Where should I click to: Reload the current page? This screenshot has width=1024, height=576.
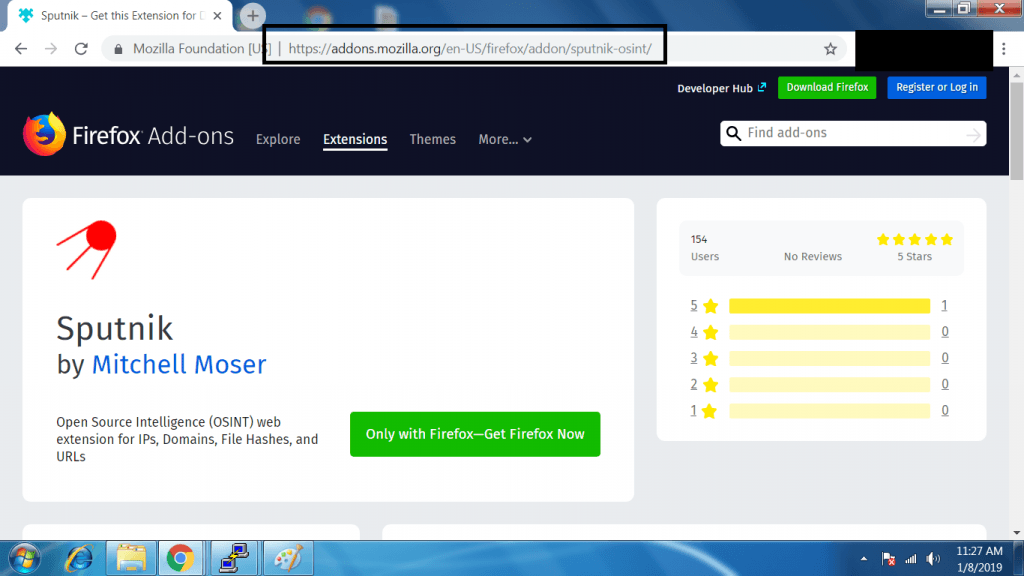[81, 49]
